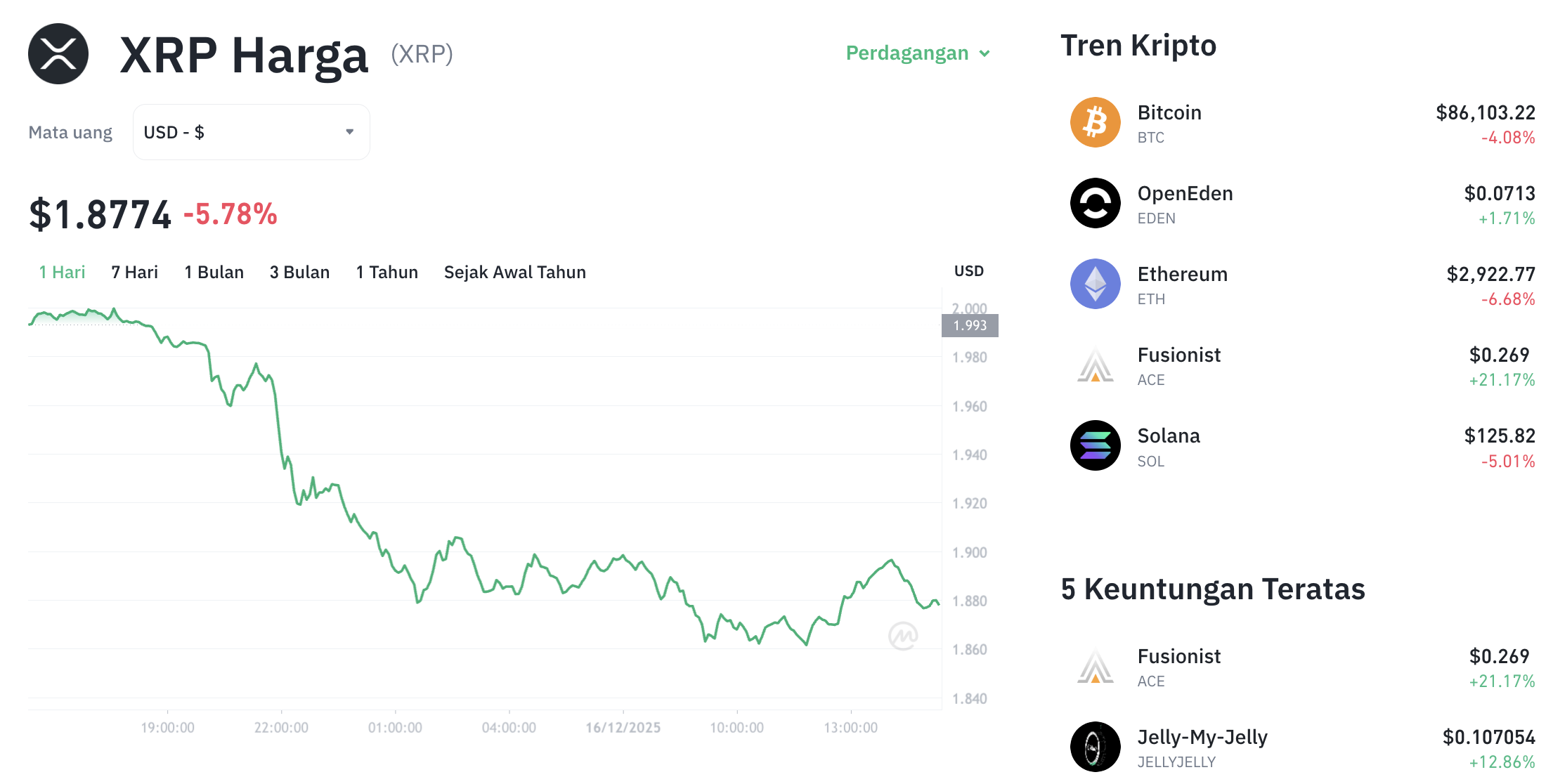Viewport: 1553px width, 784px height.
Task: Click the Fusionist ACE icon under Tren Kripto
Action: click(x=1094, y=365)
